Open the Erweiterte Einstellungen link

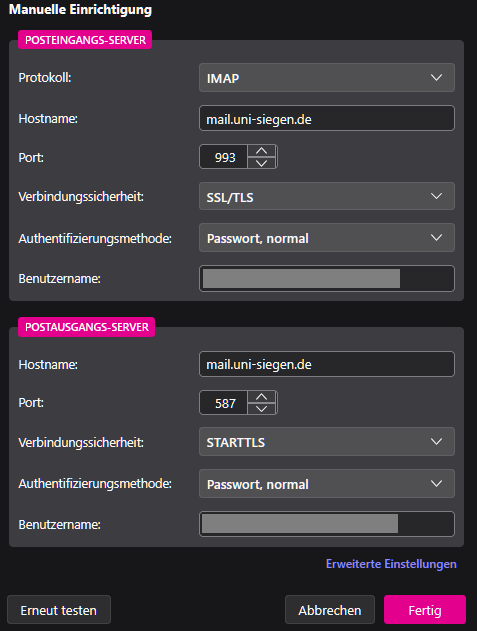click(x=391, y=564)
